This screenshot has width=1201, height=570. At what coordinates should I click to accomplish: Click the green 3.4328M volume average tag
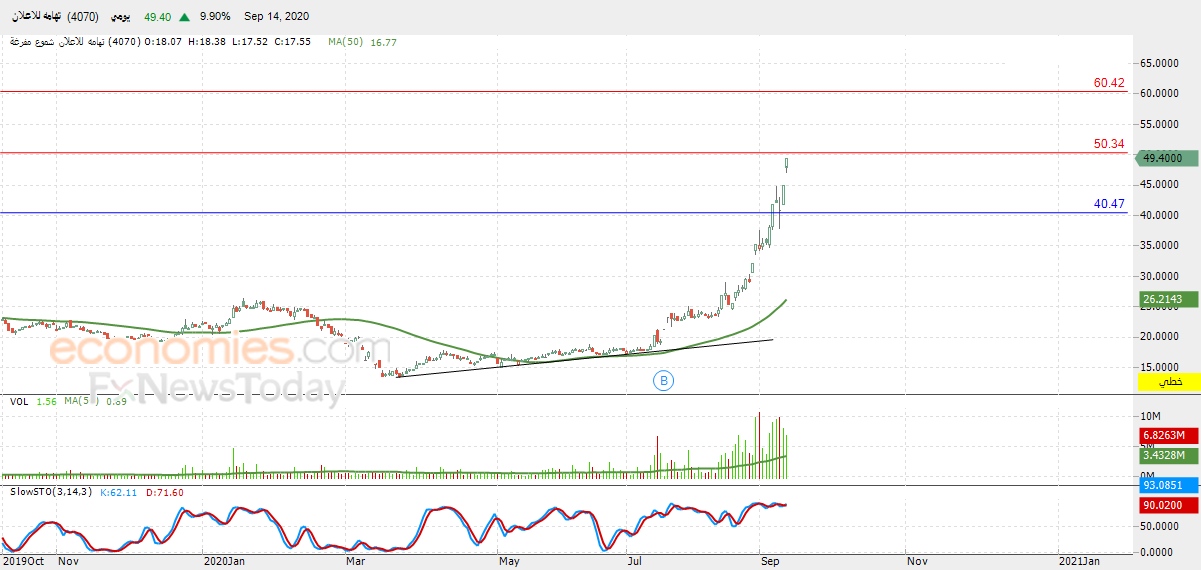[1168, 455]
